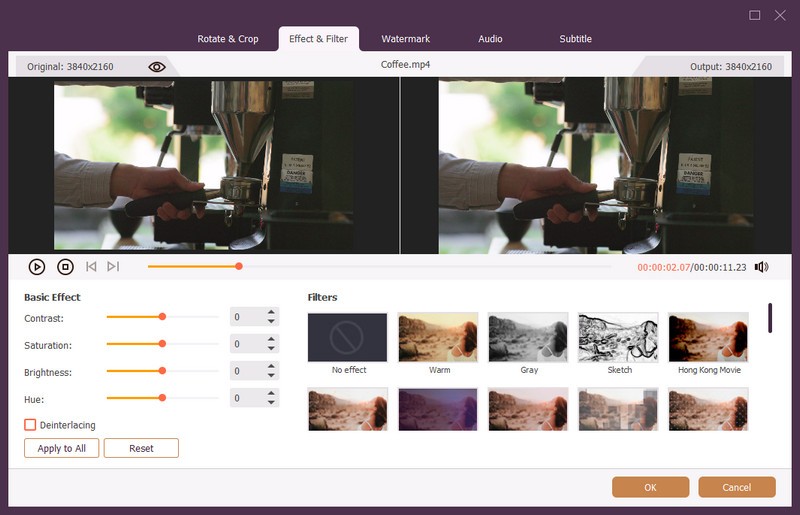Apply the Warm filter
The width and height of the screenshot is (800, 515).
(438, 337)
